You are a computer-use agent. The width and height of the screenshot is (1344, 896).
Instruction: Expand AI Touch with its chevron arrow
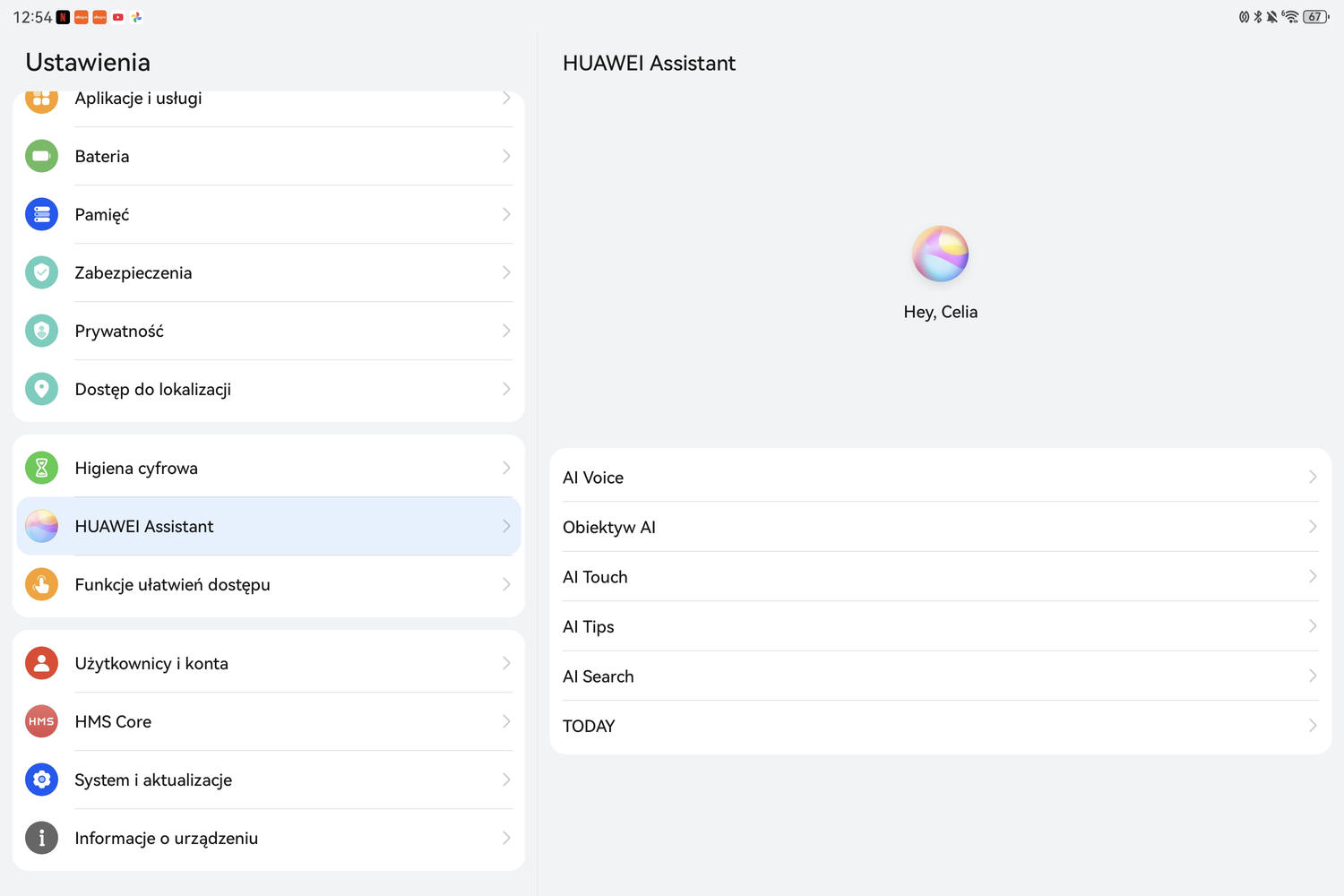[1313, 576]
